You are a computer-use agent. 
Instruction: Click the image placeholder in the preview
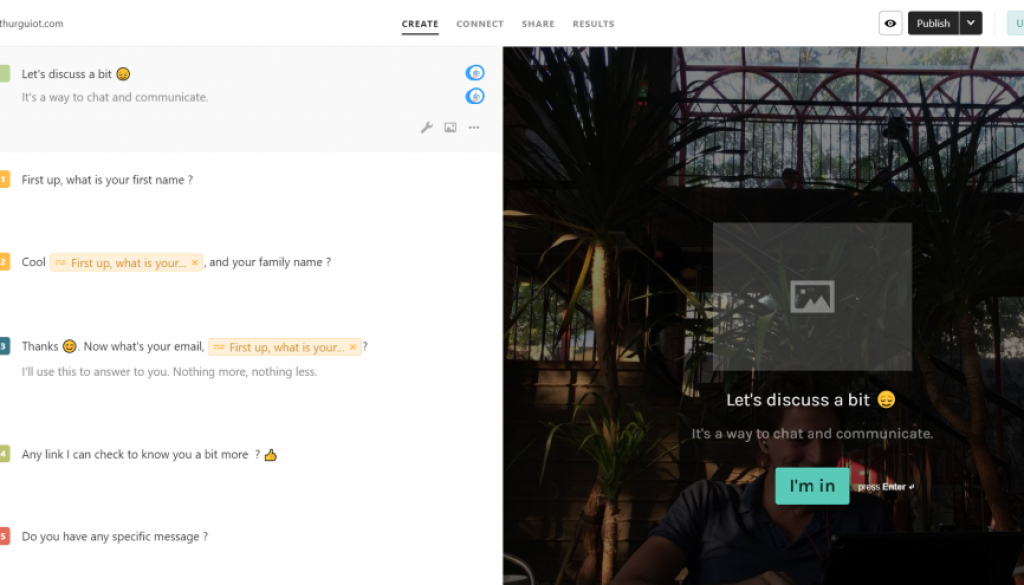(812, 296)
